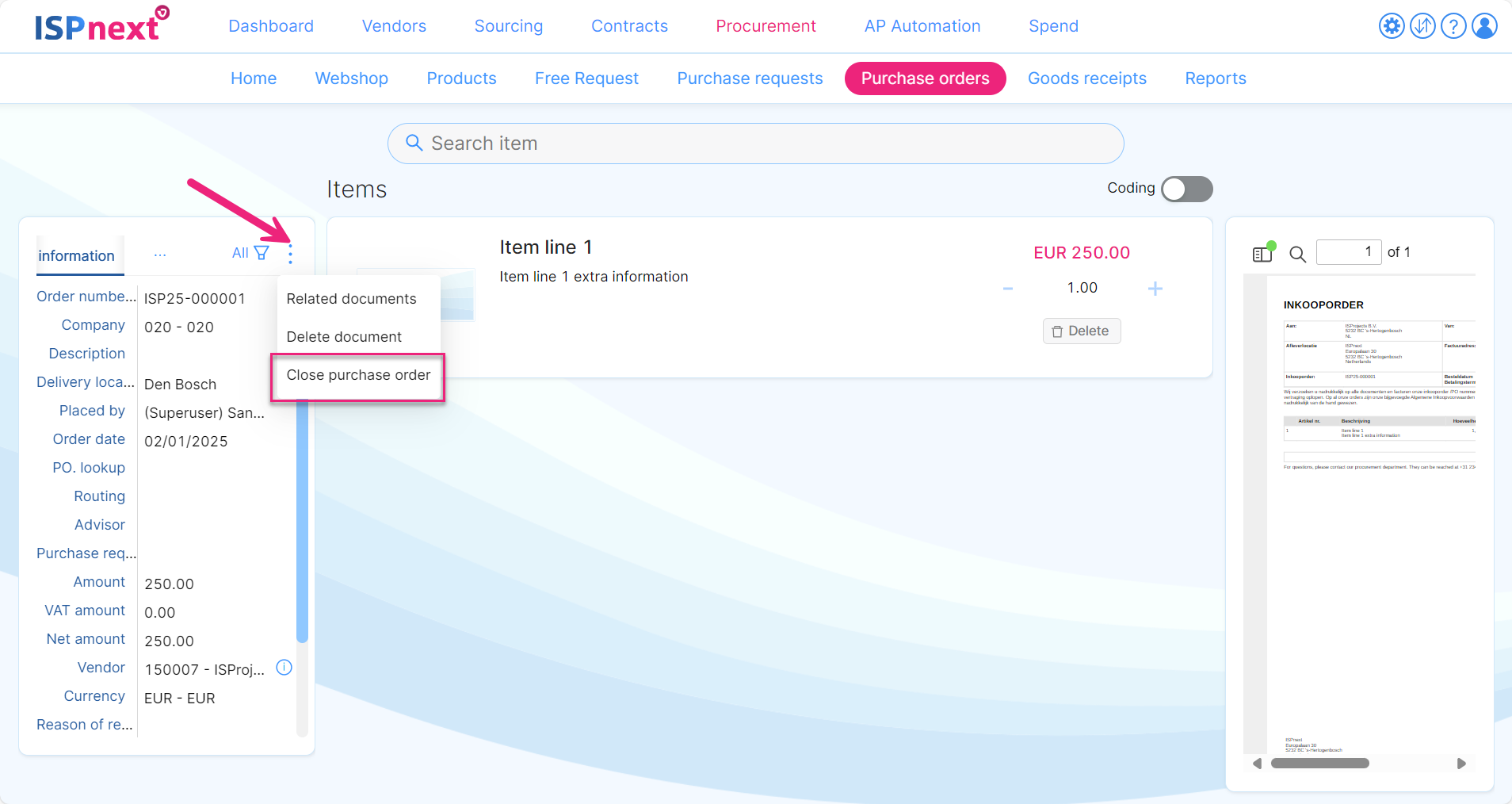Go to the Free Request tab
The height and width of the screenshot is (804, 1512).
click(586, 78)
